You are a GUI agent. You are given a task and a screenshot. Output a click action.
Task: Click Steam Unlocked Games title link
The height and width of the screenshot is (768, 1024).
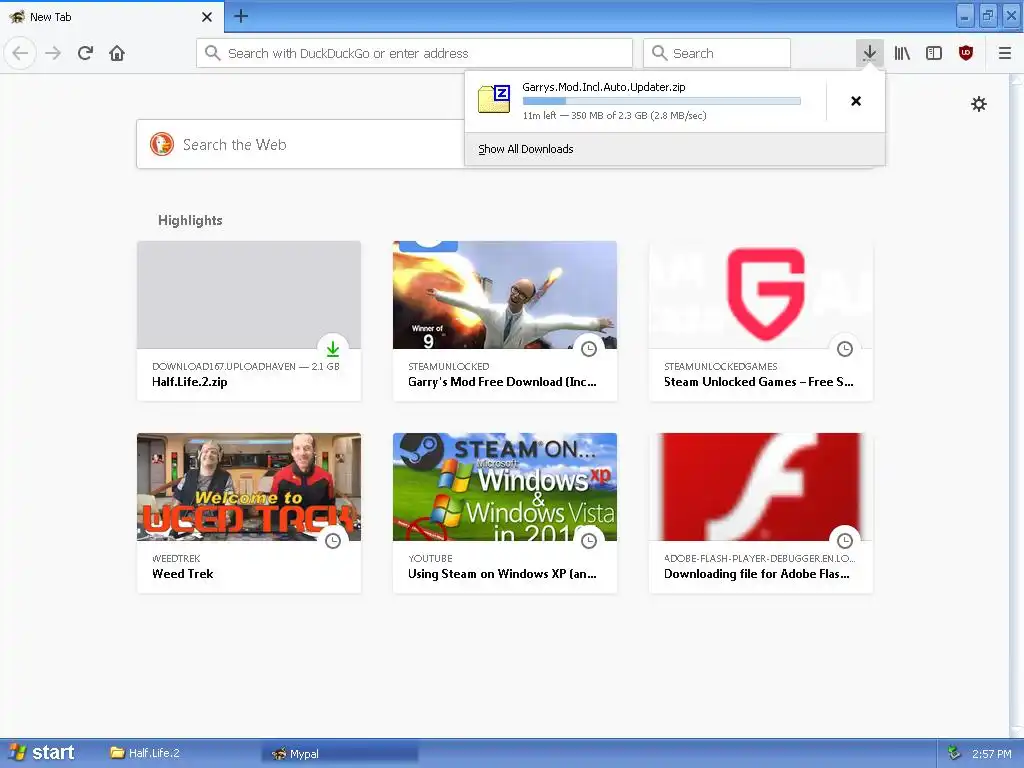[759, 382]
